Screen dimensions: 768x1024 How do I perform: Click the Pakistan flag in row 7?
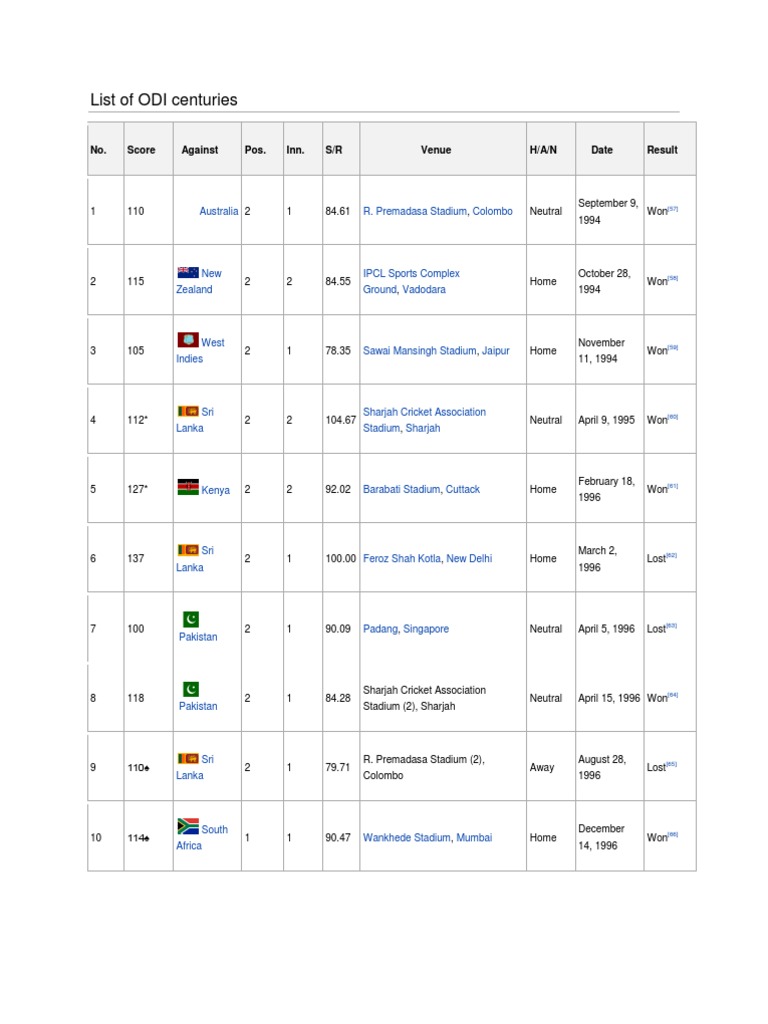tap(191, 618)
